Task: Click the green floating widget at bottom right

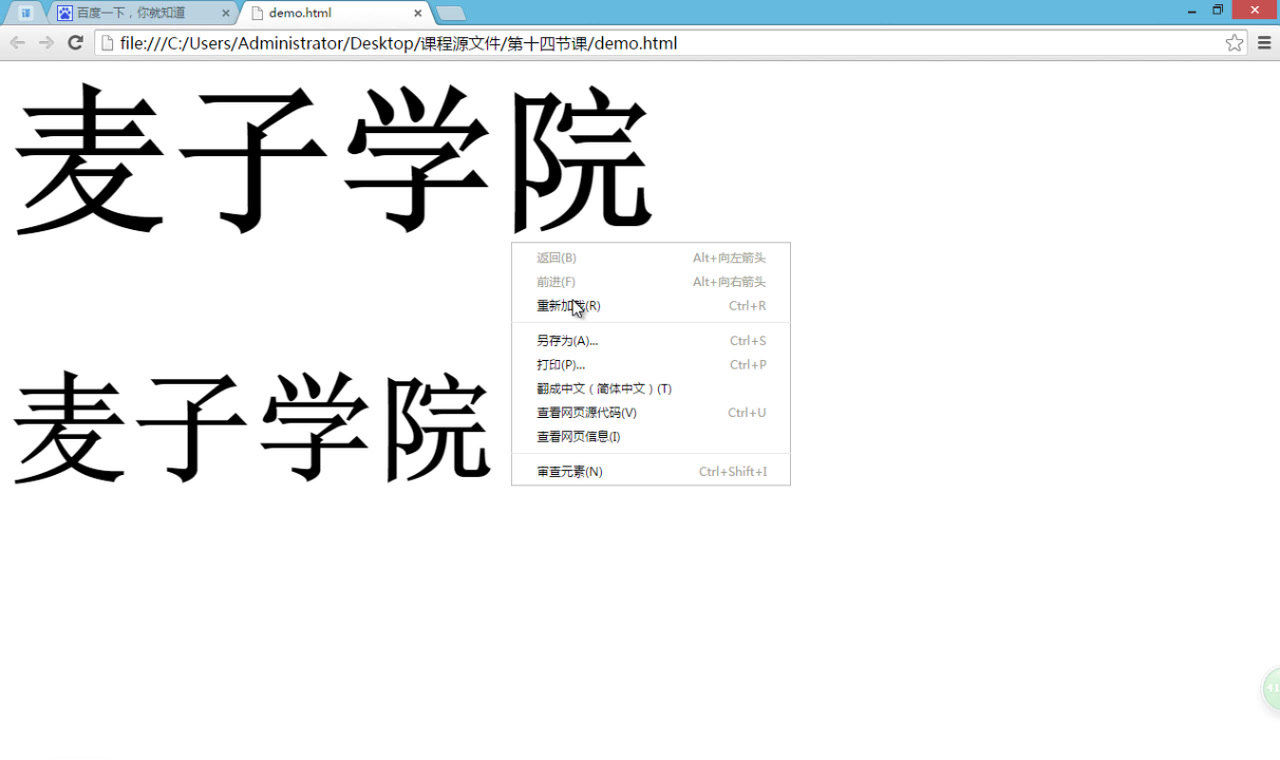Action: pos(1271,689)
